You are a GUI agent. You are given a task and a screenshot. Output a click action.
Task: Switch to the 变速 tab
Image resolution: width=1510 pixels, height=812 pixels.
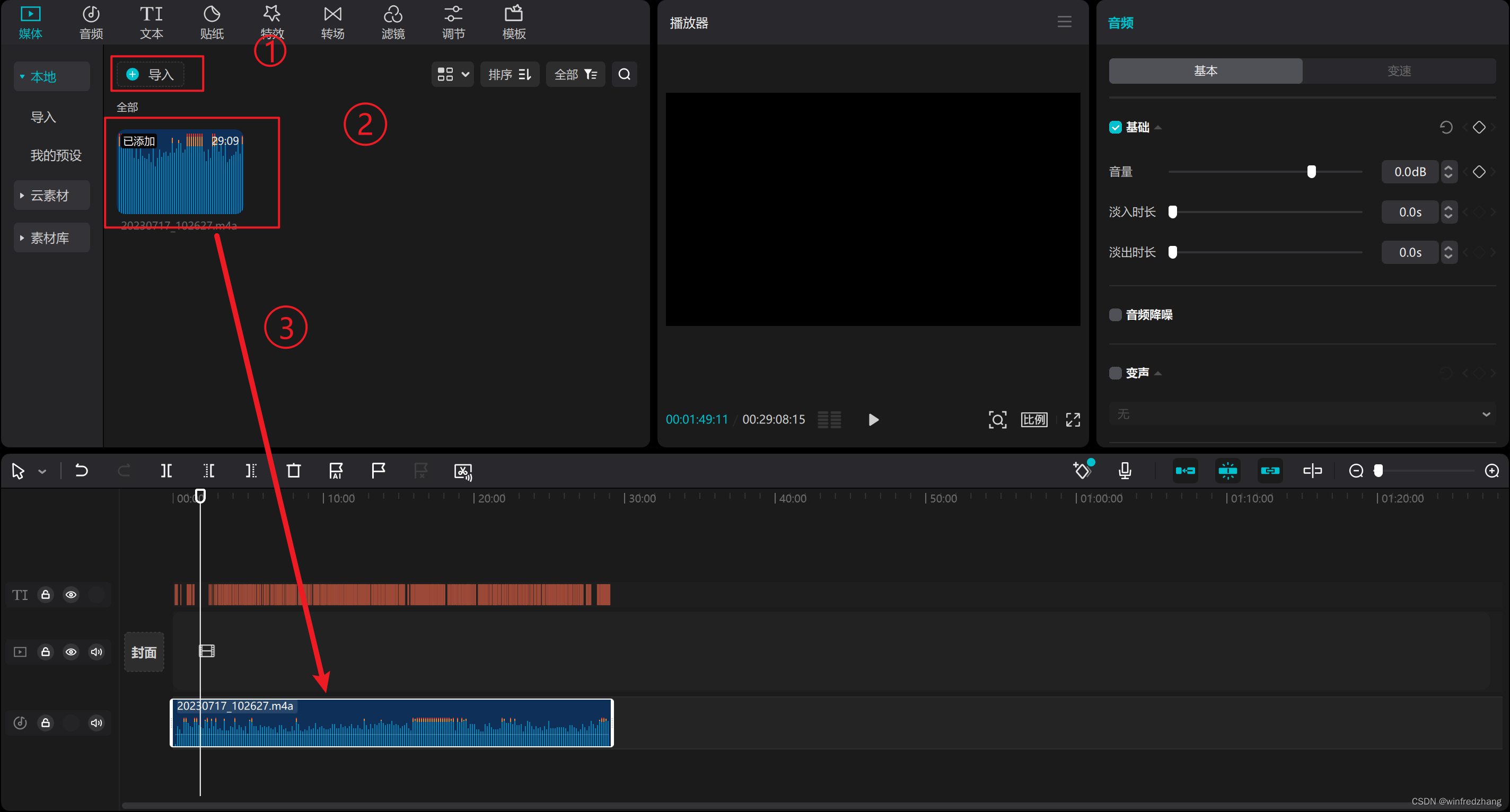(x=1399, y=71)
